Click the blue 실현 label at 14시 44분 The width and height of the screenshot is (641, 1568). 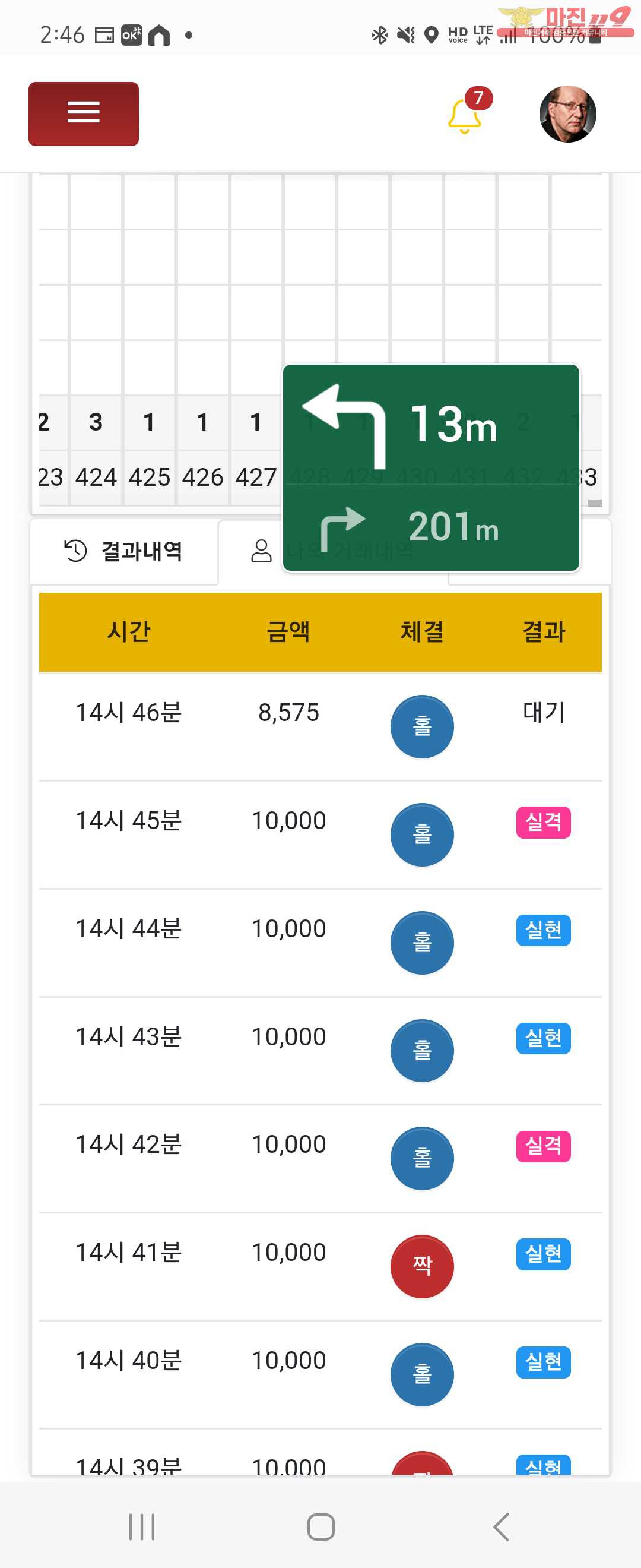(543, 930)
